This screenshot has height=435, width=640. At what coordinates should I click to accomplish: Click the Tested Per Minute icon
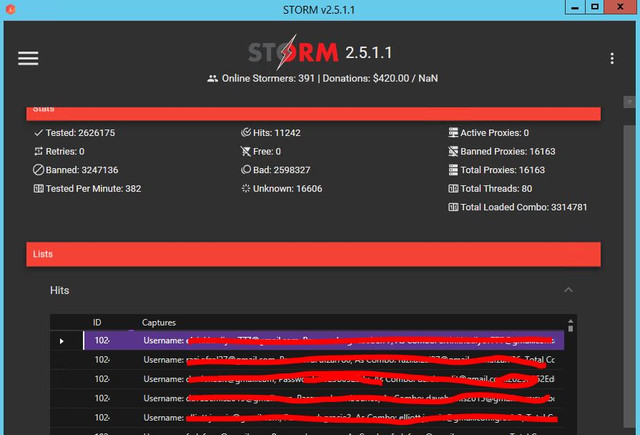coord(38,189)
